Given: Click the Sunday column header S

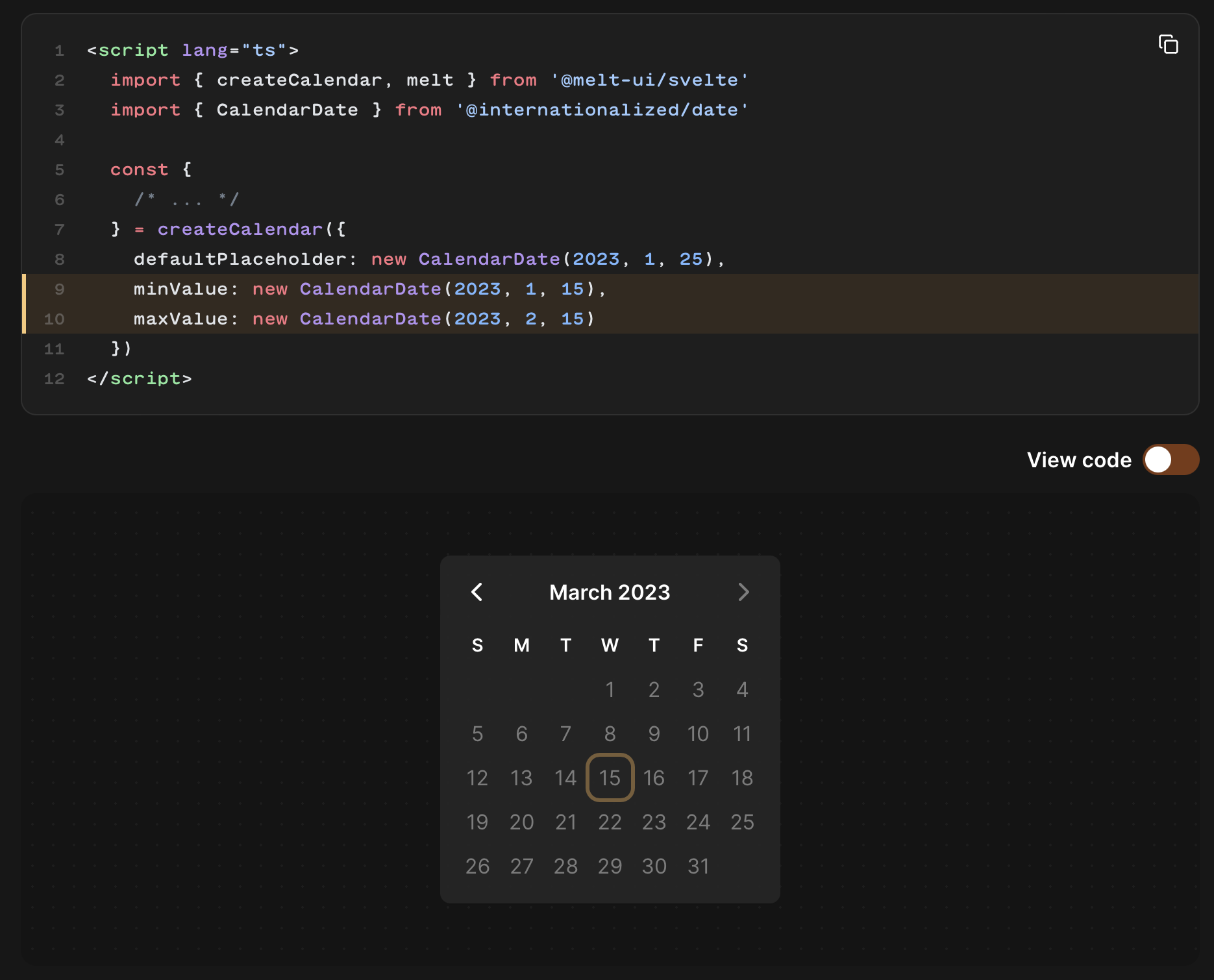Looking at the screenshot, I should click(477, 645).
